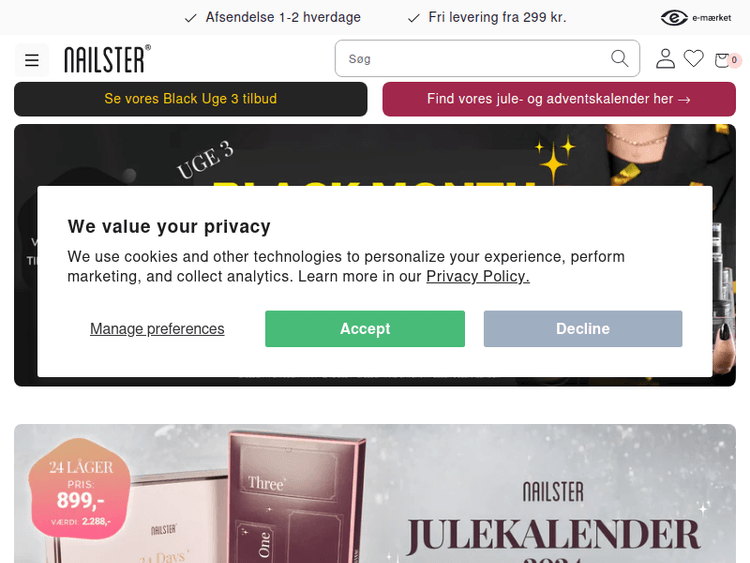This screenshot has width=750, height=563.
Task: Decline the cookie consent
Action: click(x=583, y=329)
